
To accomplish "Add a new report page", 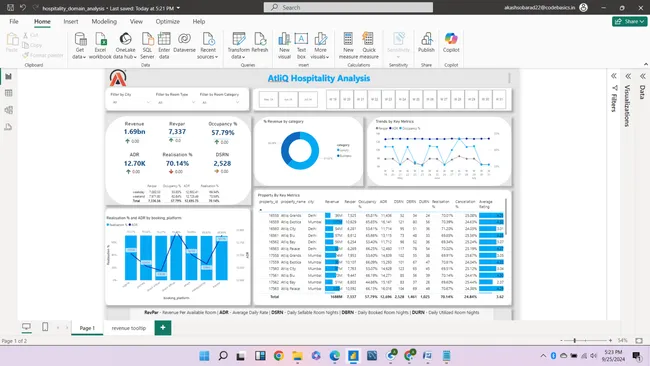I will pos(163,328).
